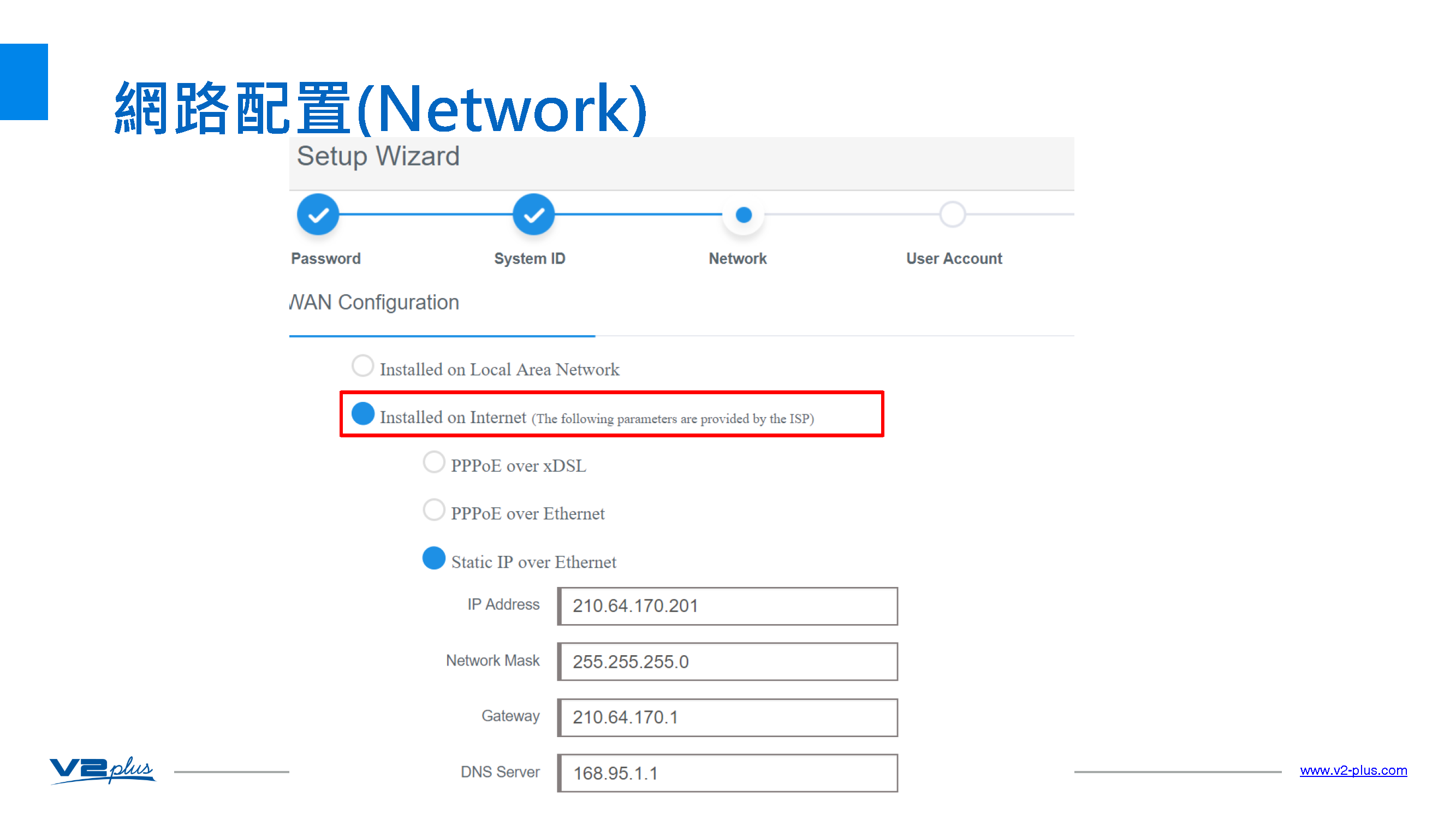Click the Network Mask field label

pos(492,661)
